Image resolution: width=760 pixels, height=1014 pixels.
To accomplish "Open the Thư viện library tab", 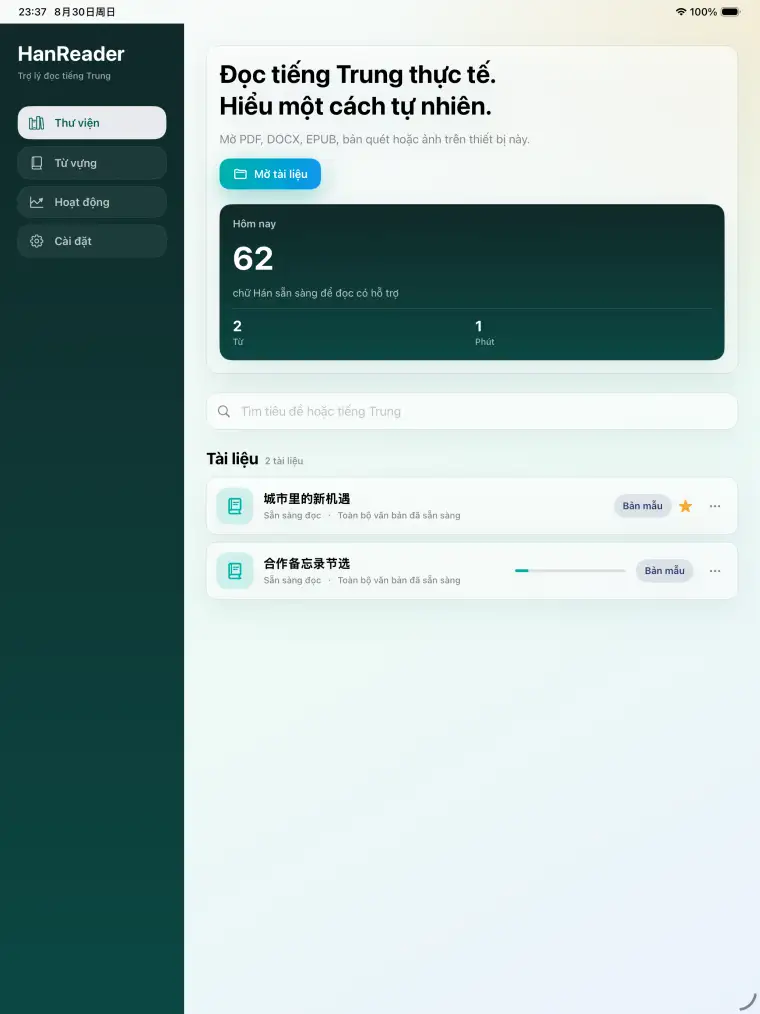I will click(92, 123).
